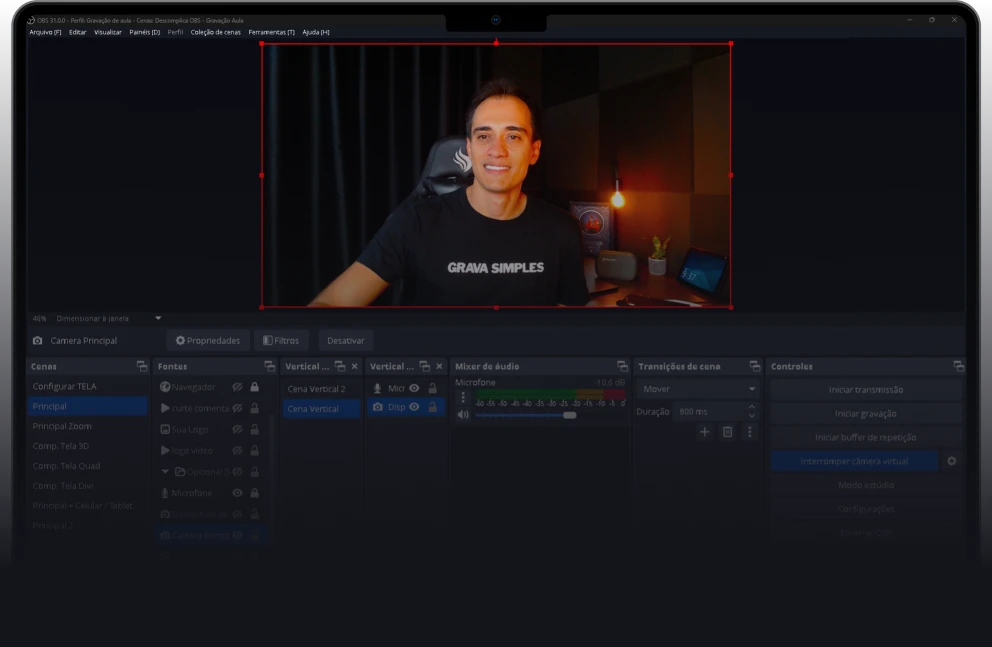The image size is (992, 647).
Task: Click Iniciar buffer de repetição
Action: [x=865, y=438]
